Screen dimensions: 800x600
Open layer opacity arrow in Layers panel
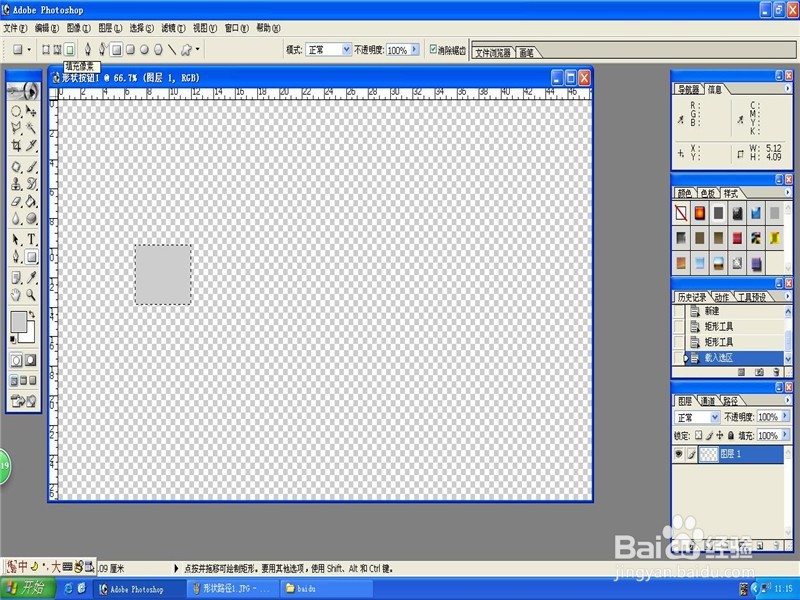click(x=785, y=417)
